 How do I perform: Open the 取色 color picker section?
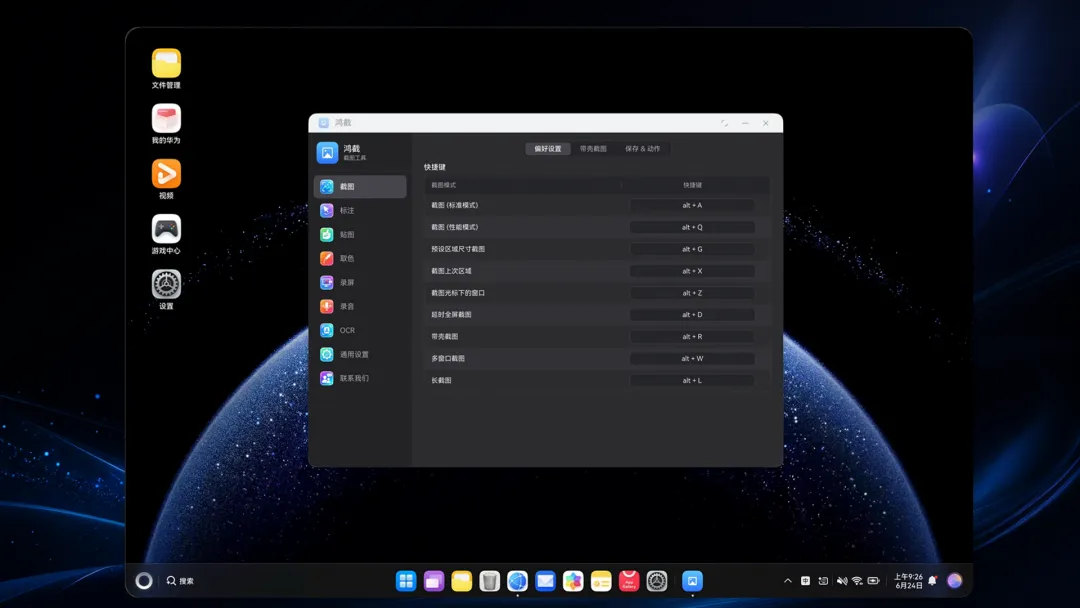[x=360, y=258]
